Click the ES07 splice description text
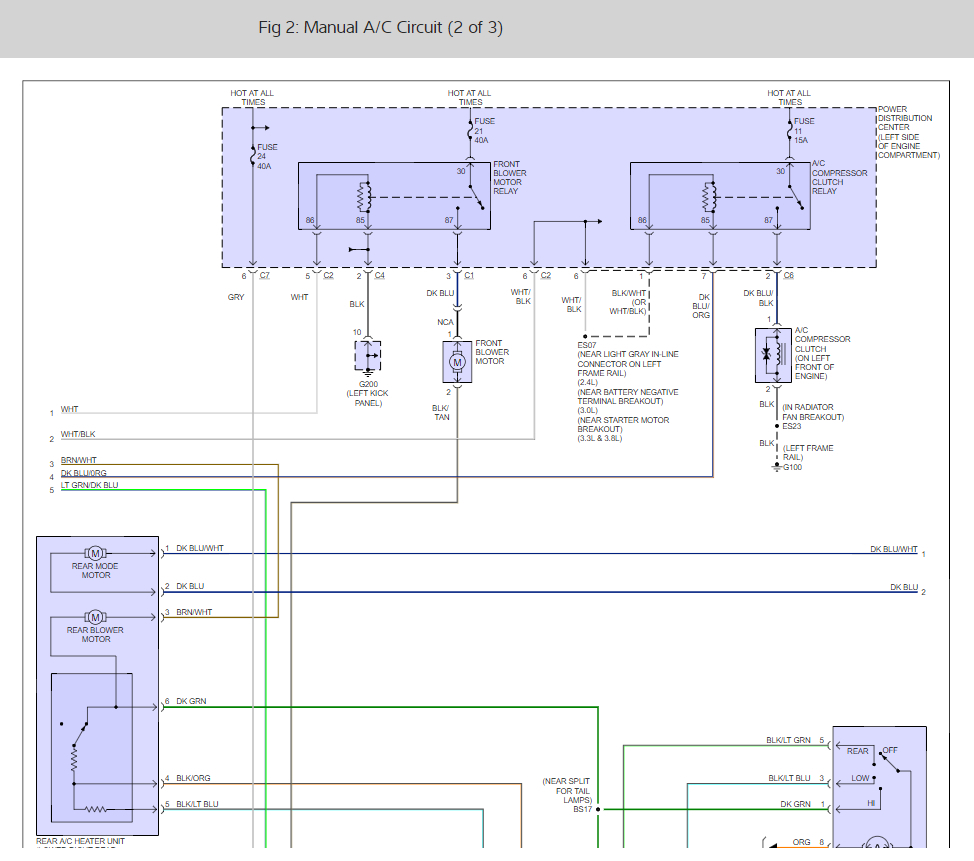 point(628,391)
